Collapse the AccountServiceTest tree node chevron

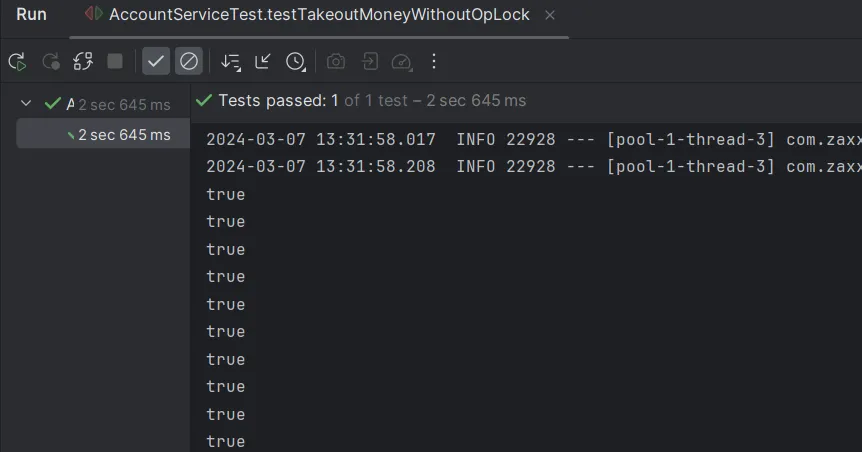27,103
